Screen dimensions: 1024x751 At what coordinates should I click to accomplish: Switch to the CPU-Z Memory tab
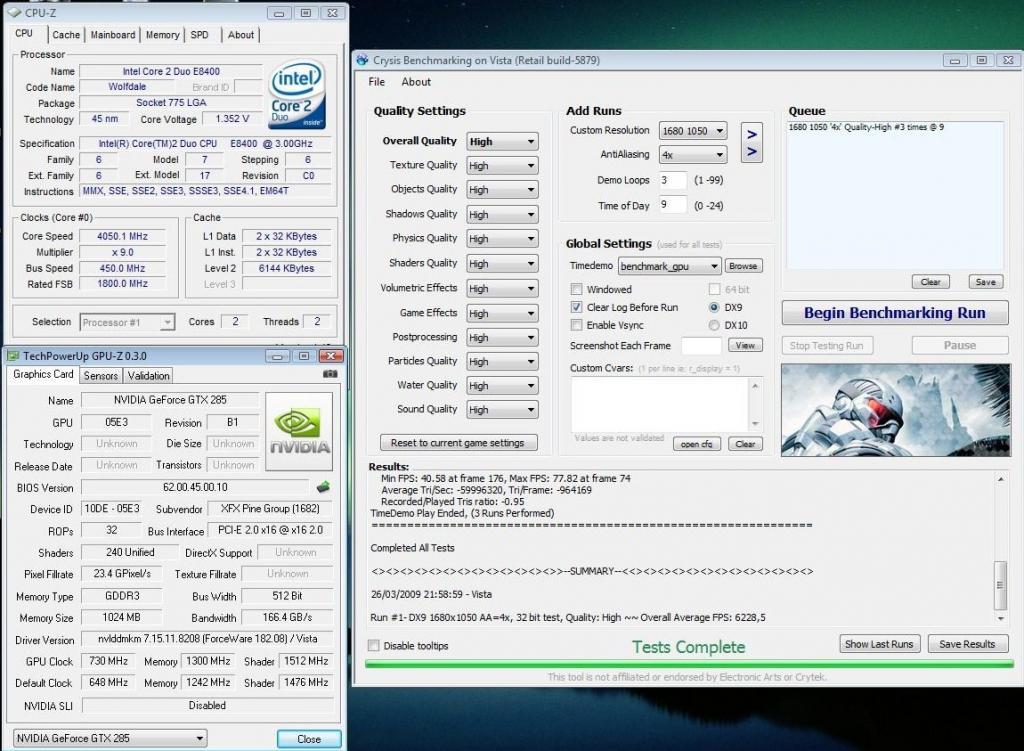pyautogui.click(x=163, y=35)
